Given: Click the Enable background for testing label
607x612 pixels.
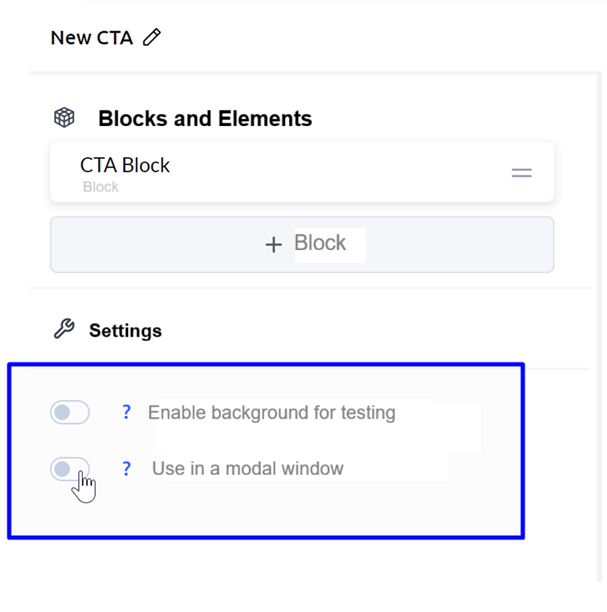Looking at the screenshot, I should [x=271, y=412].
